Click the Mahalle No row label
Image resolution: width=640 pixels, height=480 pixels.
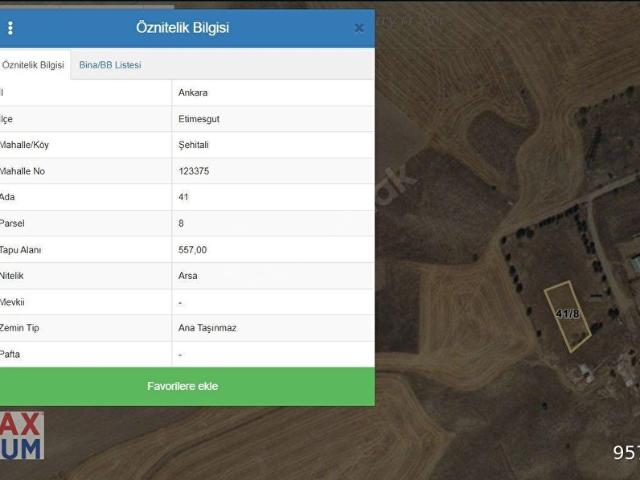tap(22, 171)
